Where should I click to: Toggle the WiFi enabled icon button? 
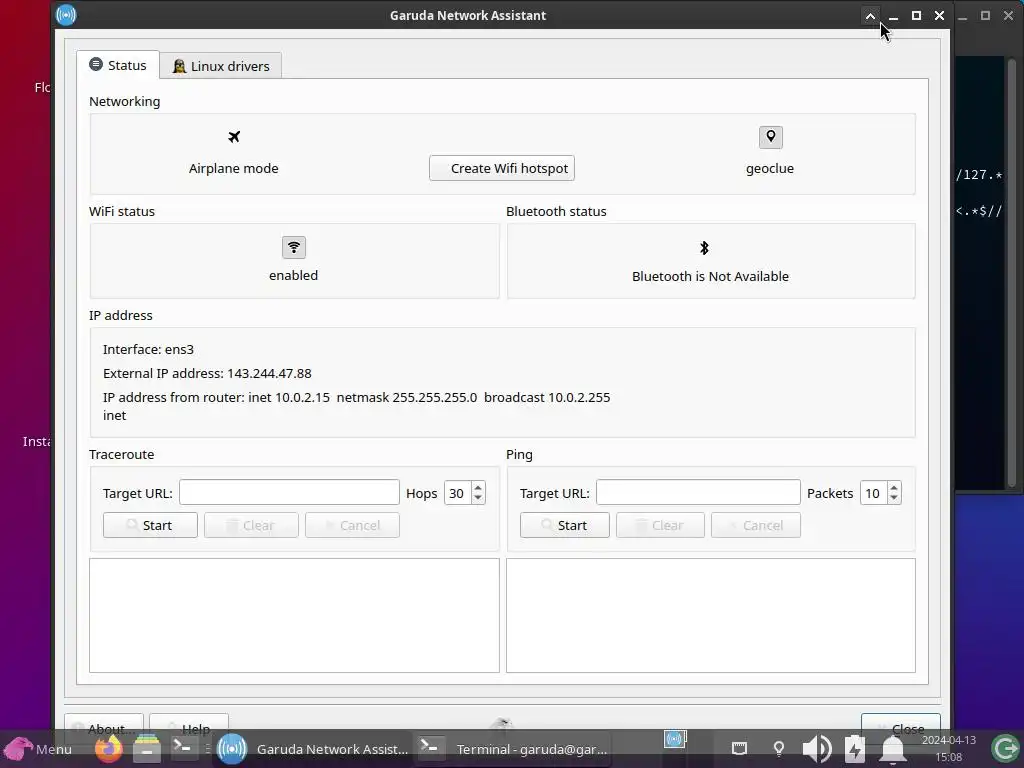click(294, 248)
